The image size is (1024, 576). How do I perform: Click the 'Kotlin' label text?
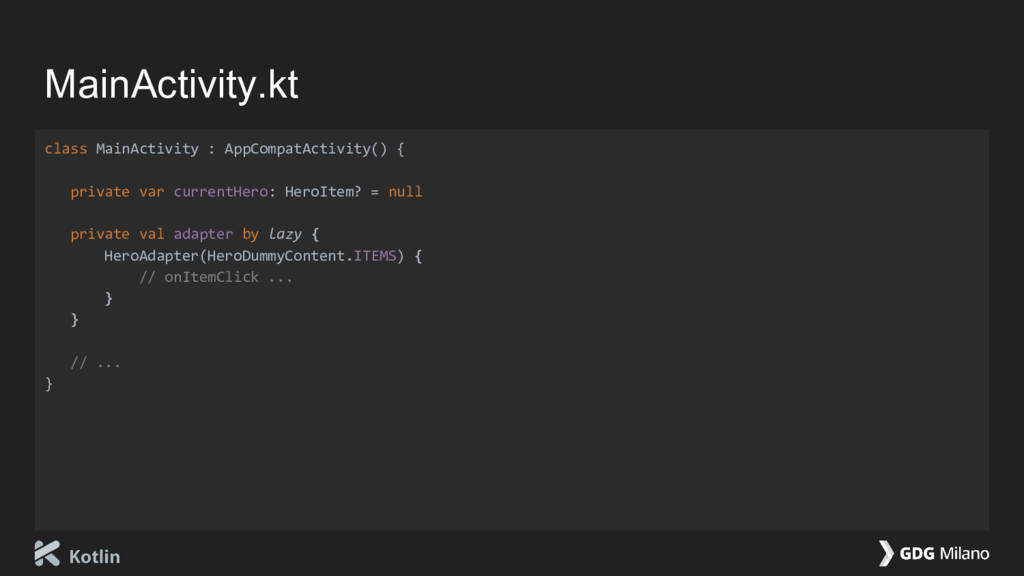point(95,556)
